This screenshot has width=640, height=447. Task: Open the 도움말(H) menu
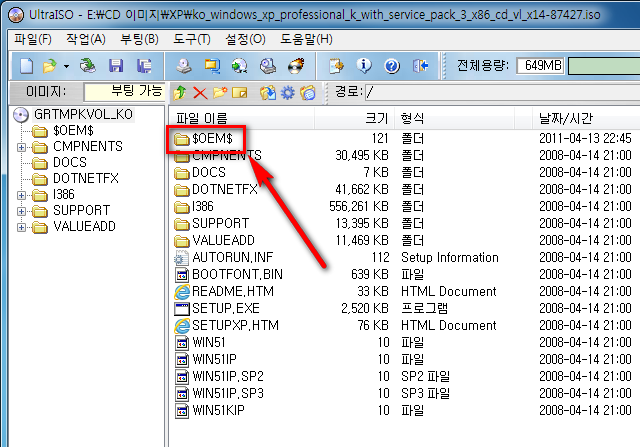(x=306, y=39)
